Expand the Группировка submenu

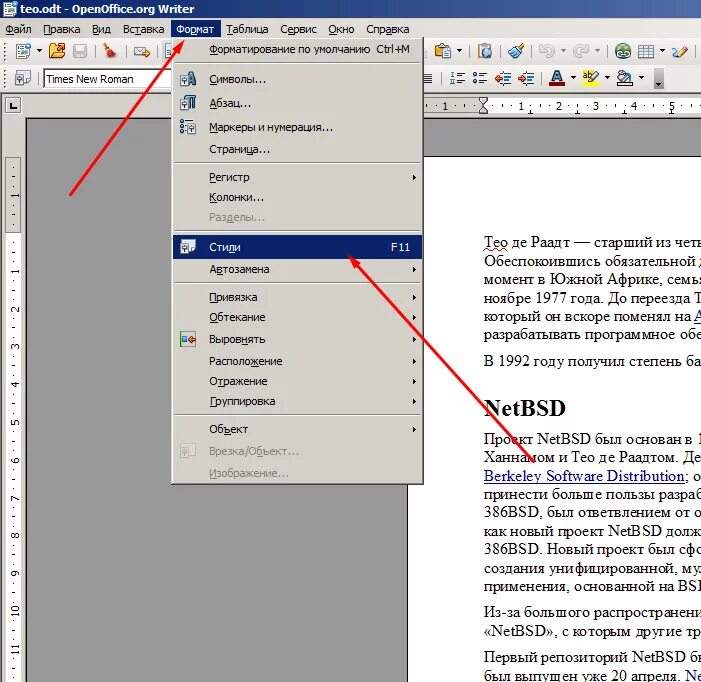(297, 401)
